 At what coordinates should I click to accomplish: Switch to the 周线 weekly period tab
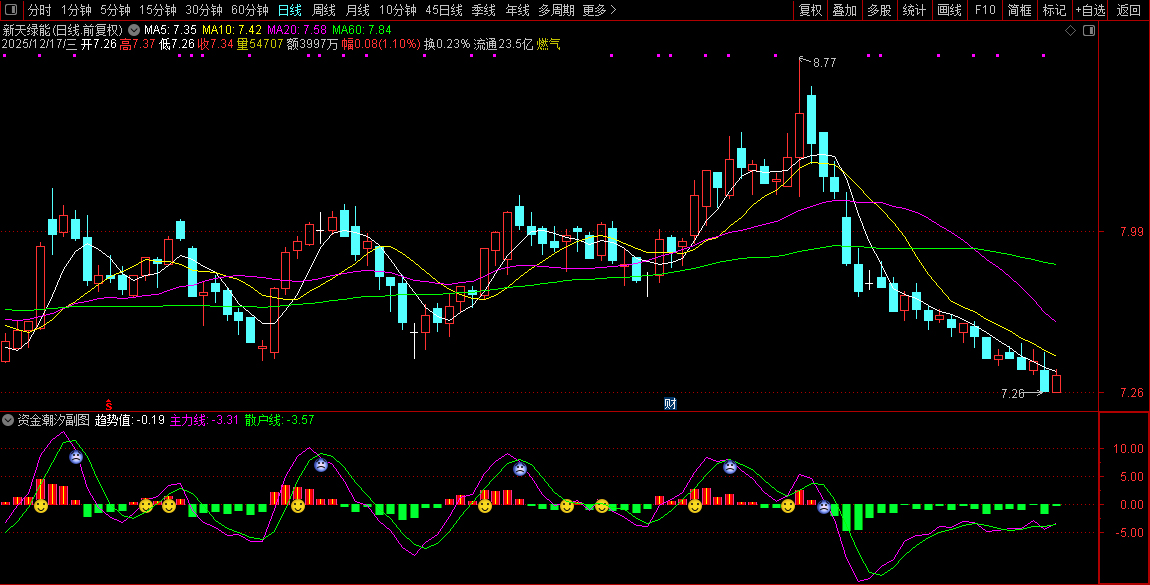point(323,11)
